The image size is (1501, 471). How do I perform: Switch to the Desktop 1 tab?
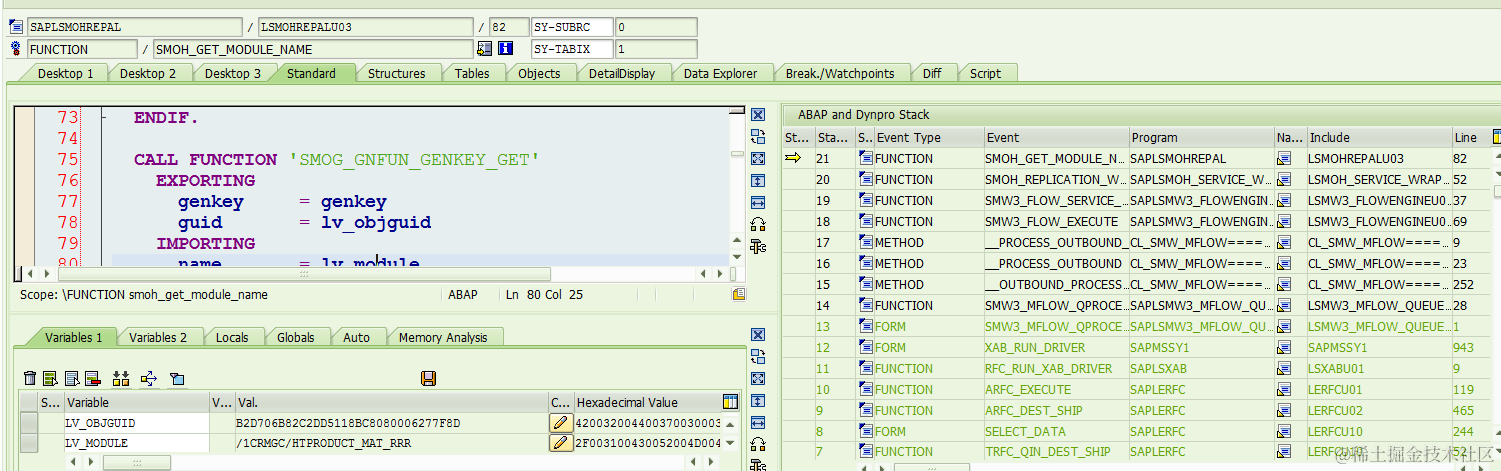(65, 73)
